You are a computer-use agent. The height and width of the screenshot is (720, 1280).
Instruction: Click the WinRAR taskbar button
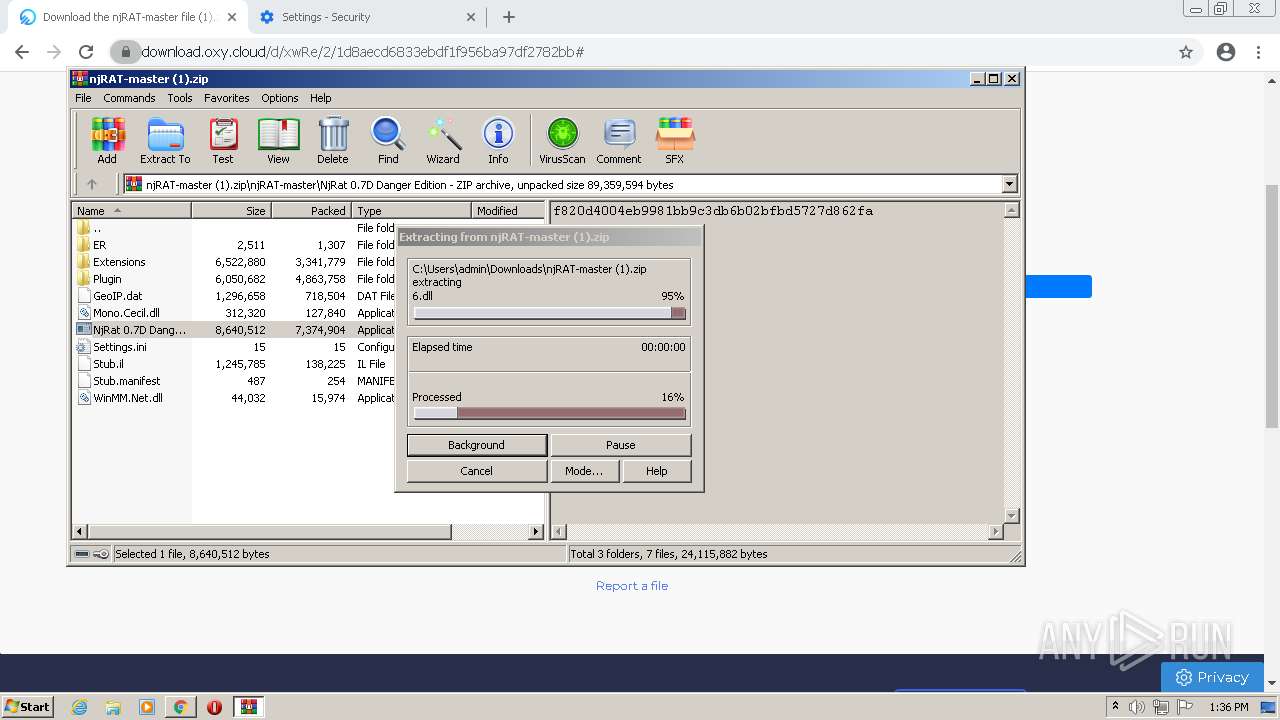[249, 707]
